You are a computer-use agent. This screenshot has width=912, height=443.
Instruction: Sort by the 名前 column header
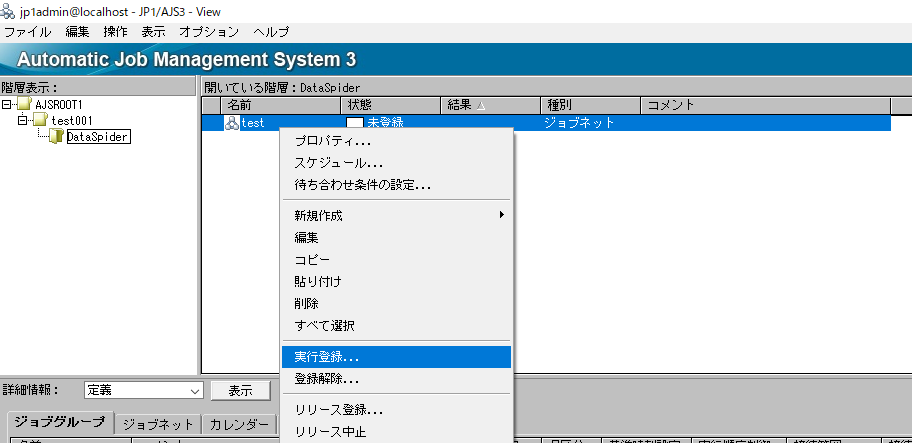[x=280, y=105]
